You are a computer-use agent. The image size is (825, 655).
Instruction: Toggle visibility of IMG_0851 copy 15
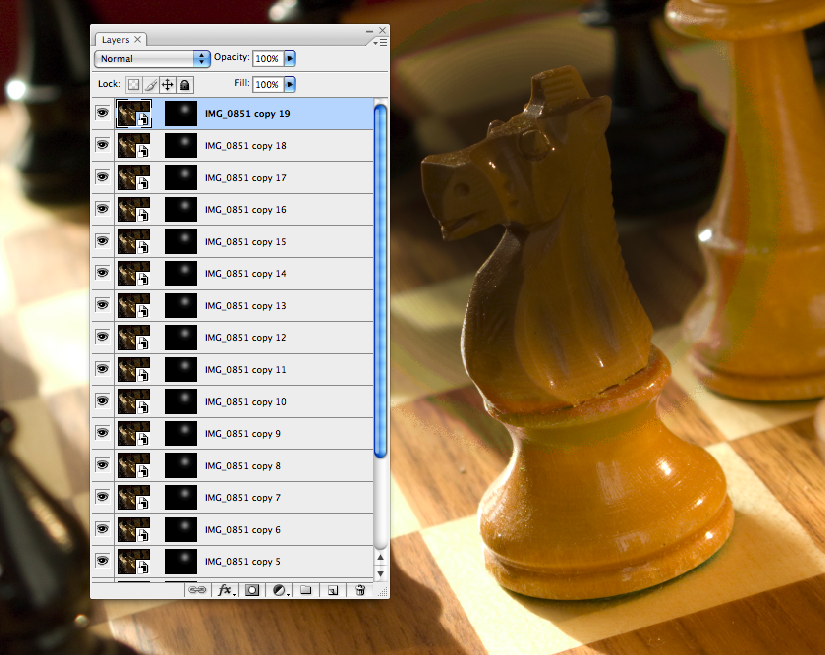point(103,241)
